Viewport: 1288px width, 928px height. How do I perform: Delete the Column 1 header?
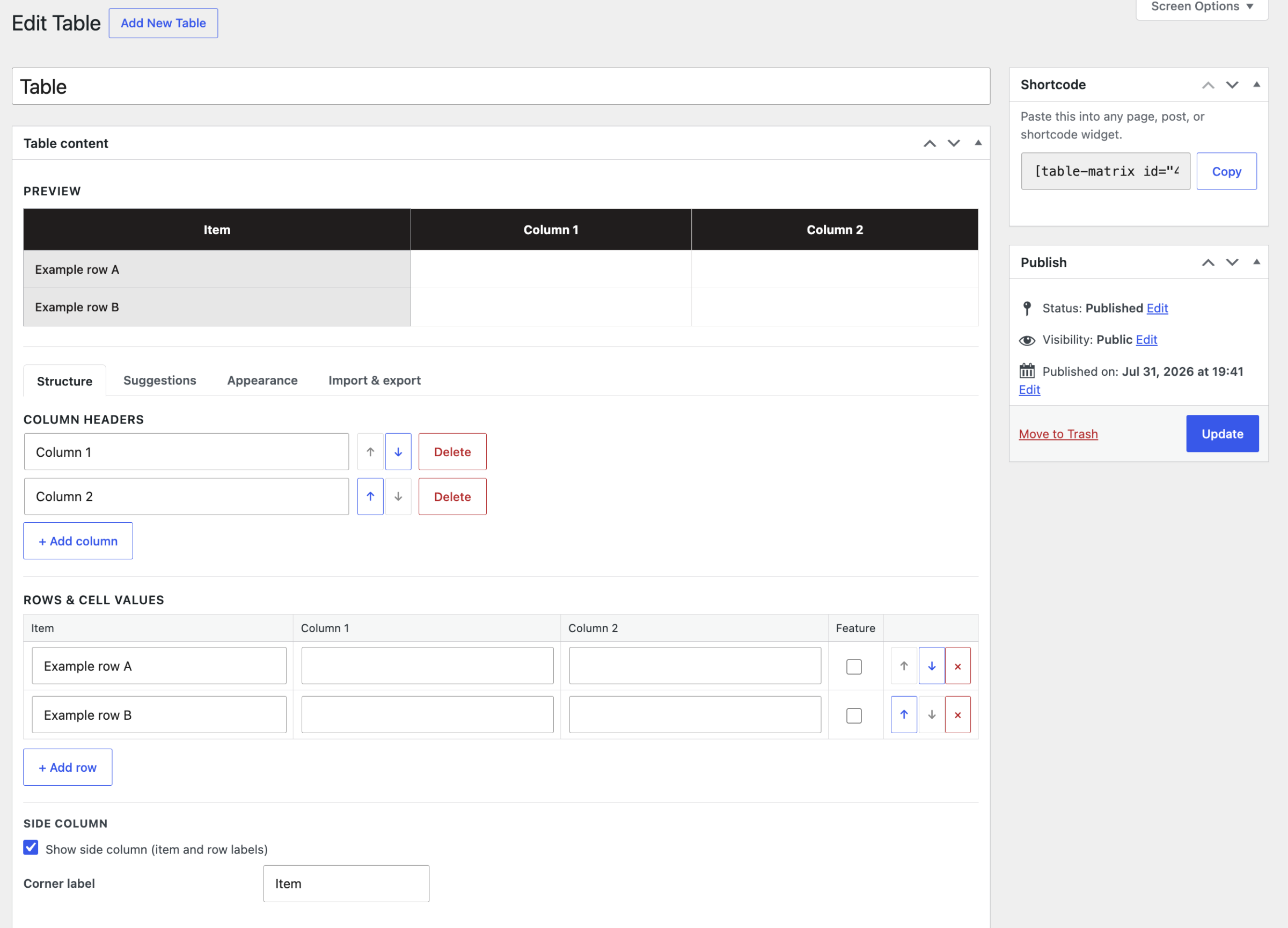point(452,451)
